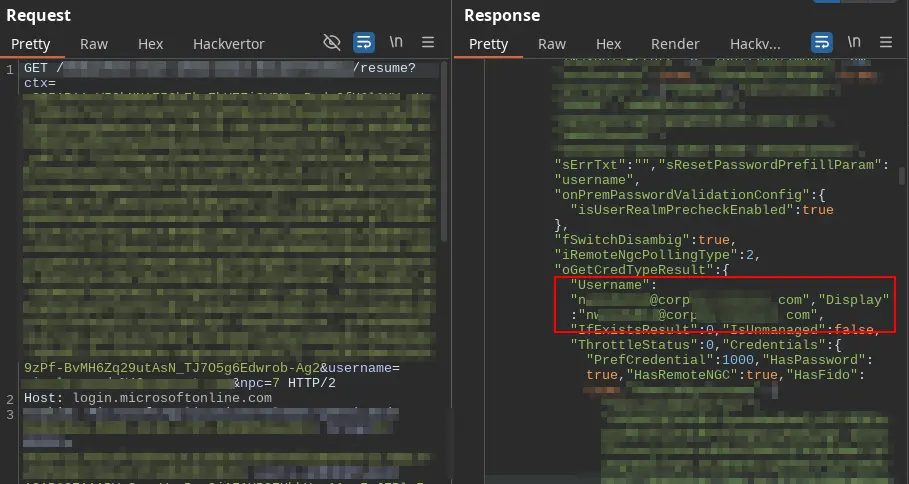The image size is (909, 484).
Task: Open the truncated Hackv... tab in Response
Action: pyautogui.click(x=755, y=44)
